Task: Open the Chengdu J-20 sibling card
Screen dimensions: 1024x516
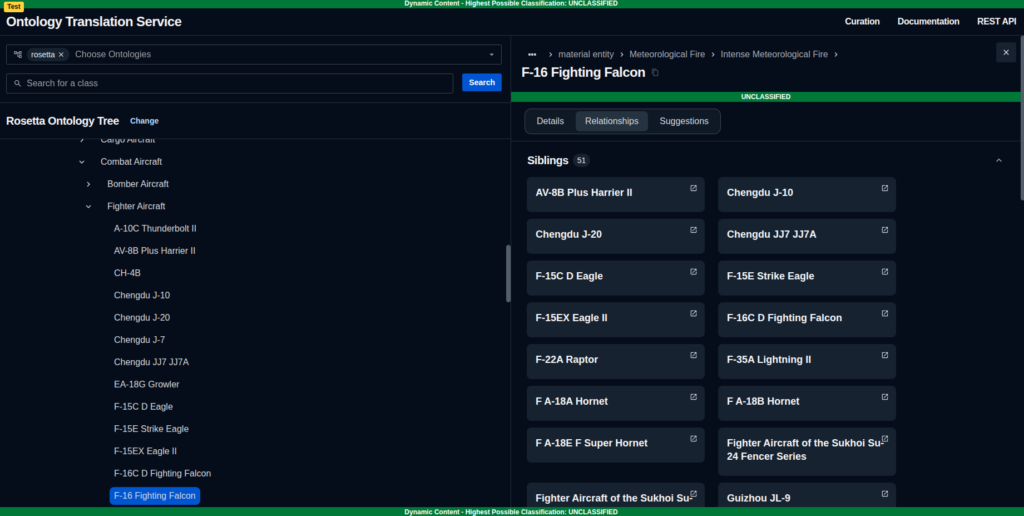Action: coord(615,236)
